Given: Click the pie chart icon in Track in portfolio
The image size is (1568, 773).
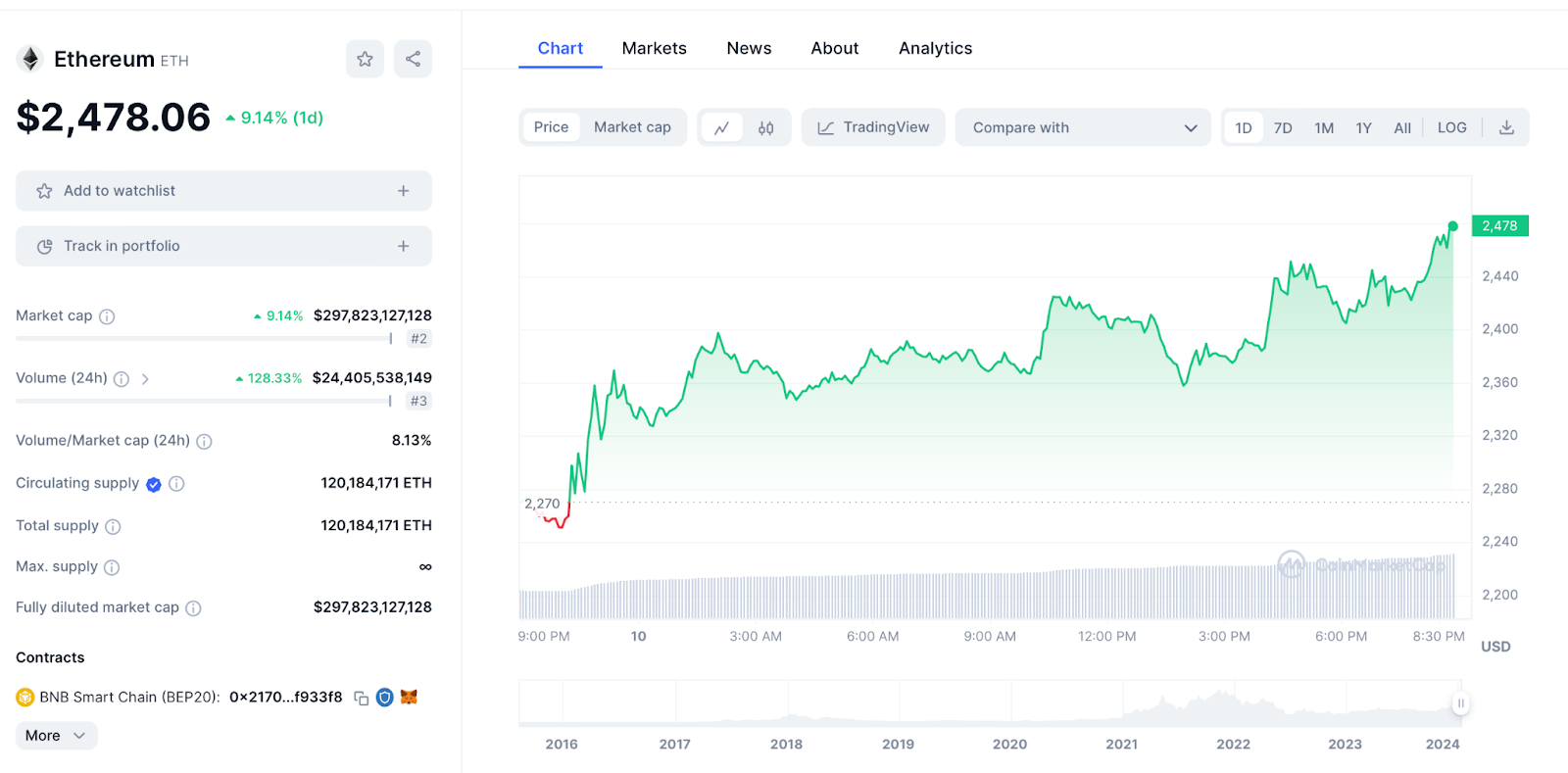Looking at the screenshot, I should point(44,247).
